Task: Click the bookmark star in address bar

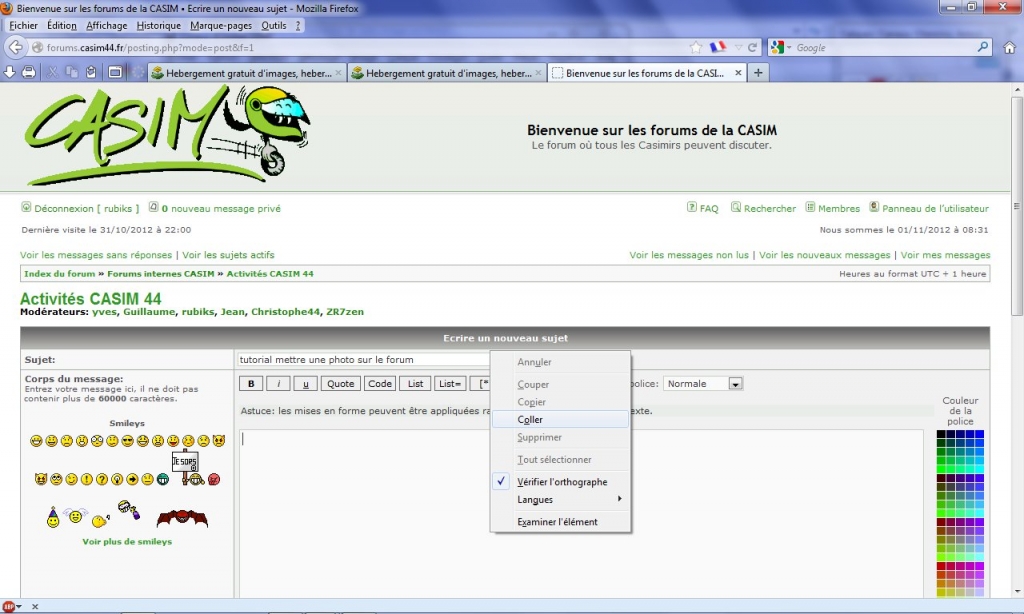Action: (696, 47)
